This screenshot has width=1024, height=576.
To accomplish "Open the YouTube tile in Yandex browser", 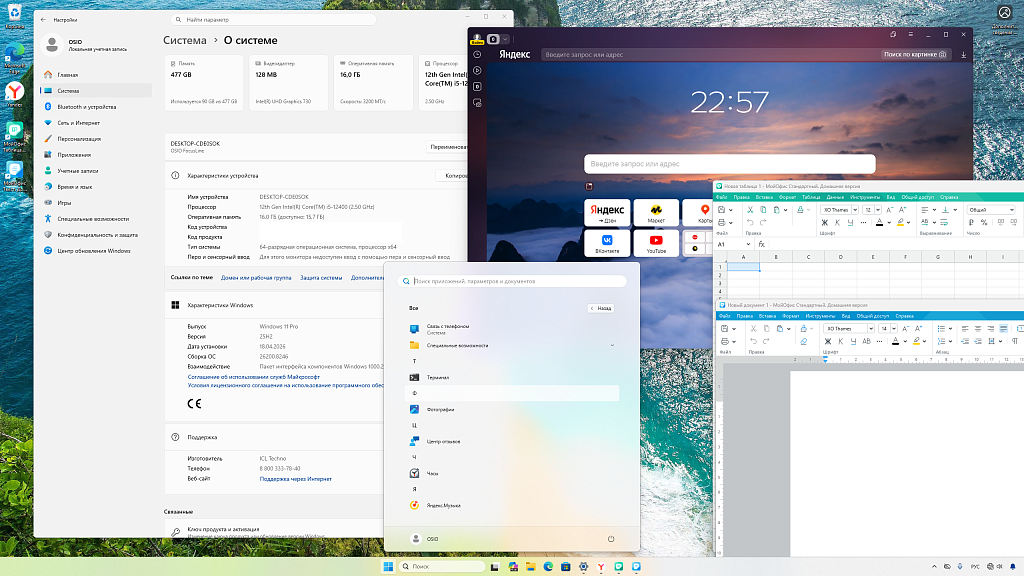I will pyautogui.click(x=656, y=243).
